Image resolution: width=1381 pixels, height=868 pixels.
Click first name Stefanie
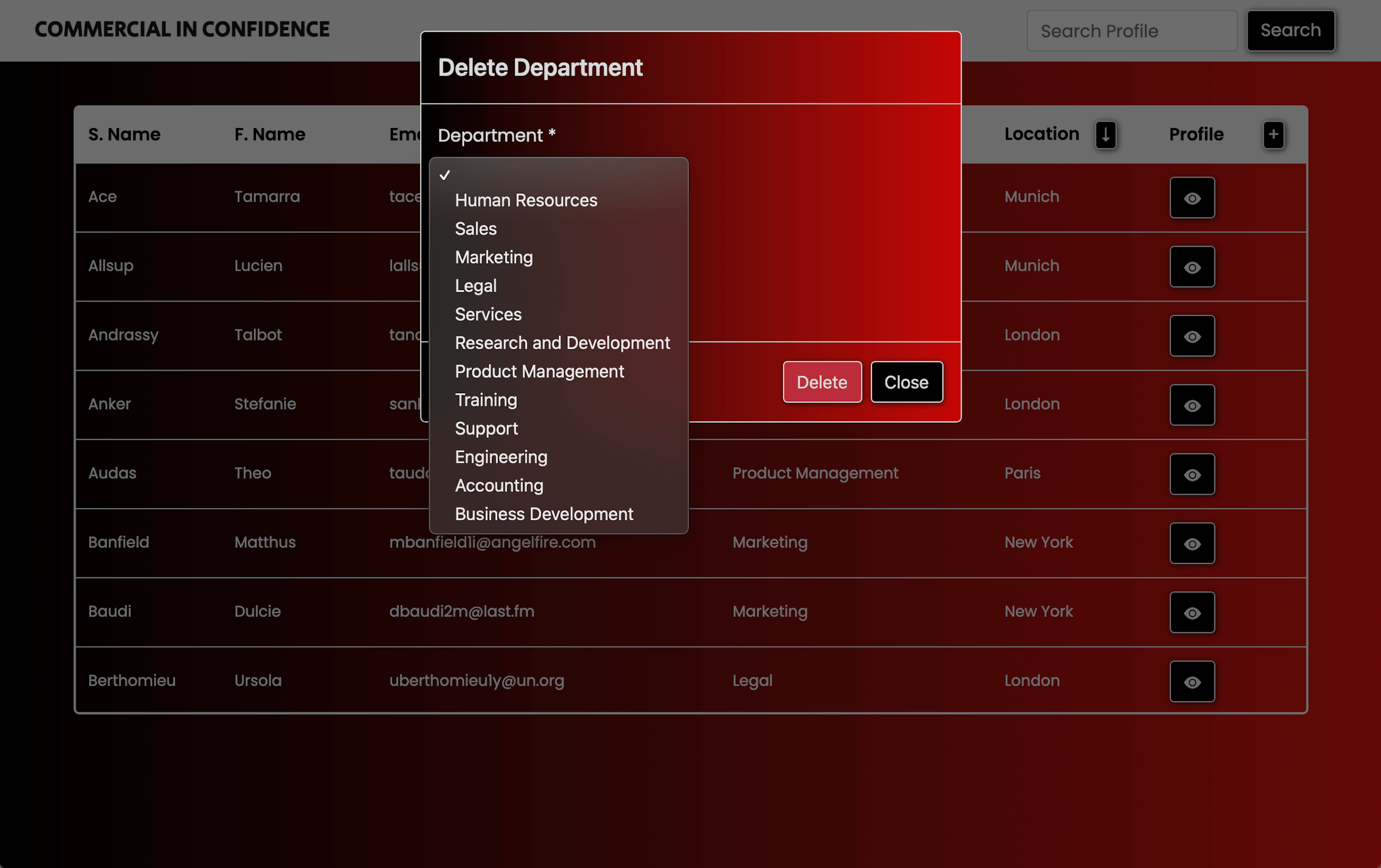coord(265,404)
